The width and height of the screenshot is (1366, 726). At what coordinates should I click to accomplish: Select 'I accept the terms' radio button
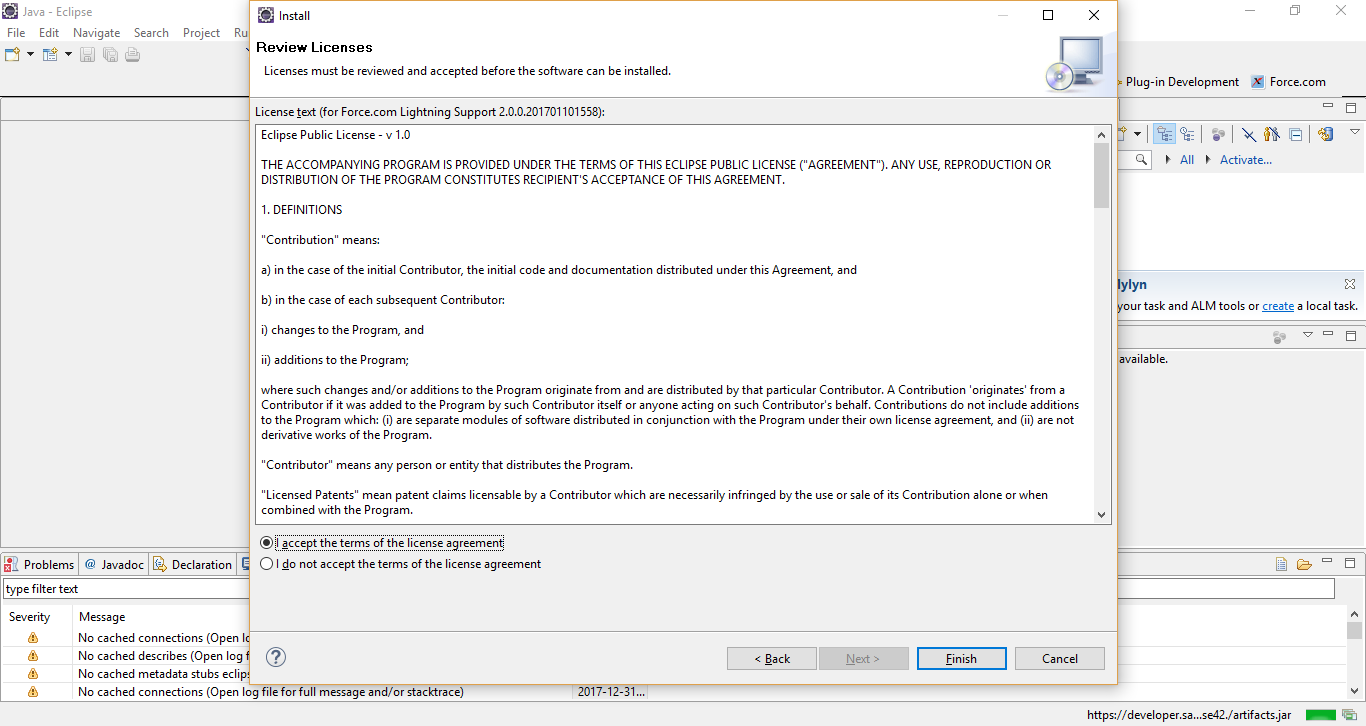[266, 543]
